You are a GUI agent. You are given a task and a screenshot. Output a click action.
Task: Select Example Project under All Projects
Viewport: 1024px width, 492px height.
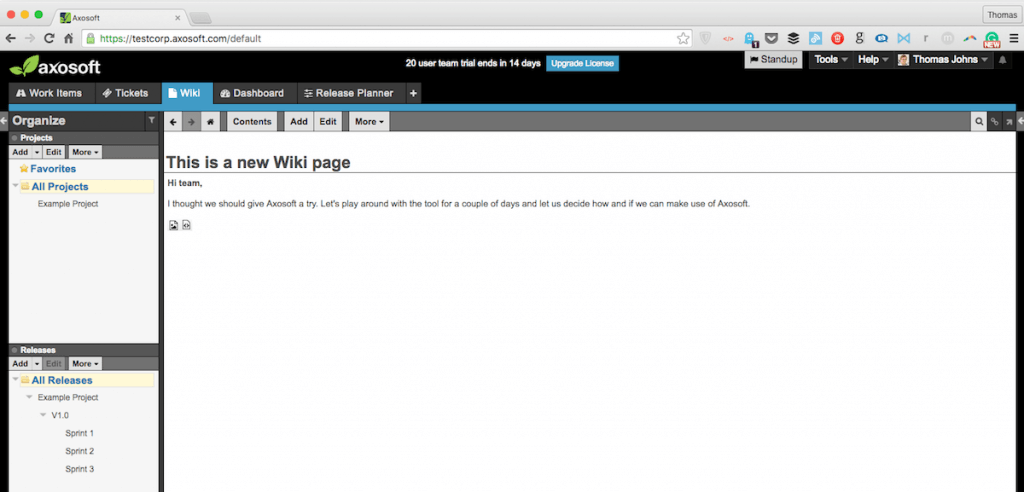pos(68,204)
